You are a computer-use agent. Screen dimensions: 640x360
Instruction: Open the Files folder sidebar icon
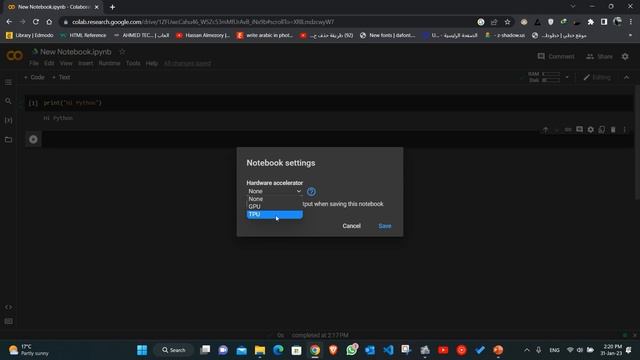click(x=8, y=140)
